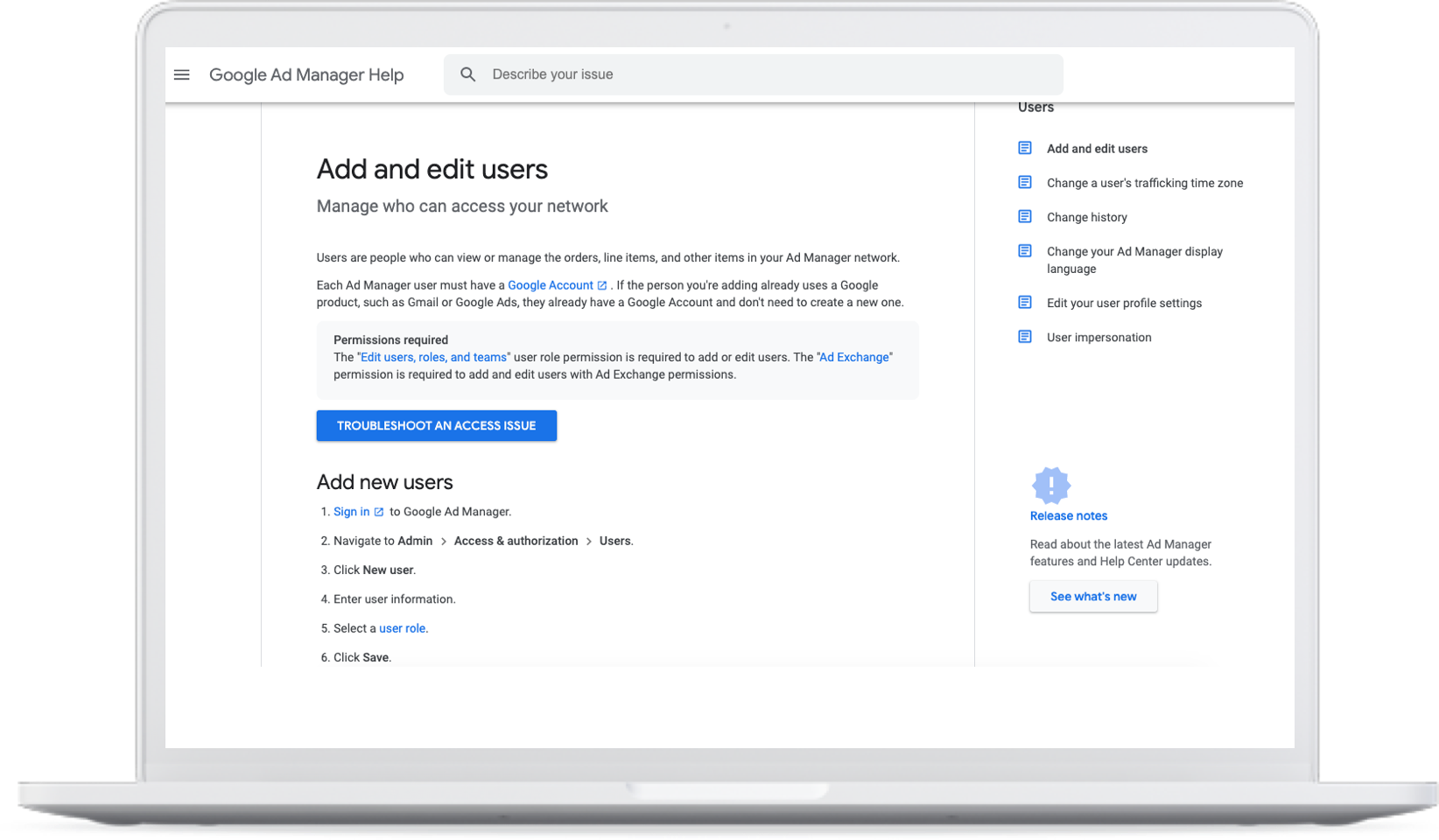Click the Enter user information step text

pos(395,599)
